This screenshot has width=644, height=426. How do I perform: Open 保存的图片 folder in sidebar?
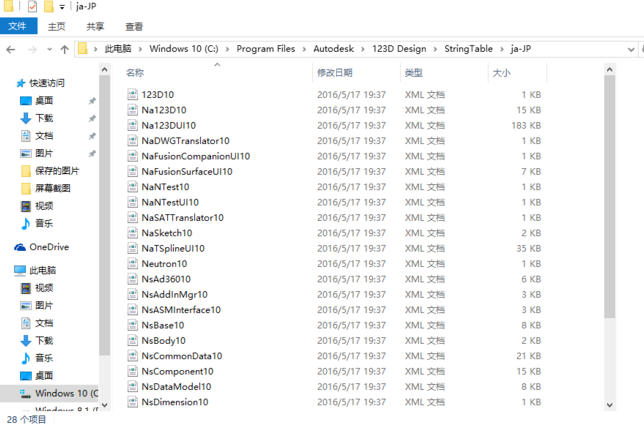(x=57, y=171)
